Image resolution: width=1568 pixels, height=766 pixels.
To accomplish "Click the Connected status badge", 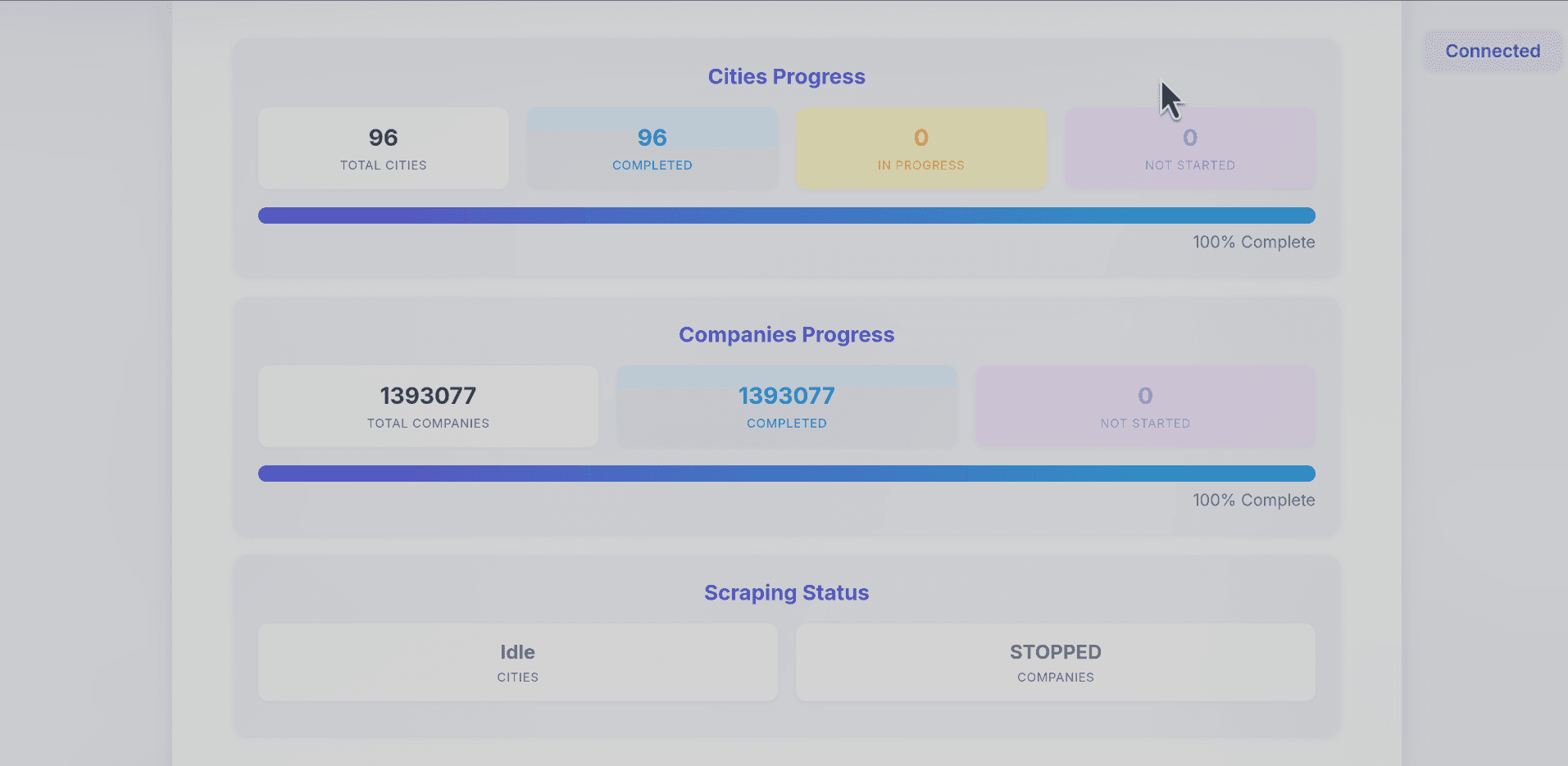I will pyautogui.click(x=1492, y=51).
